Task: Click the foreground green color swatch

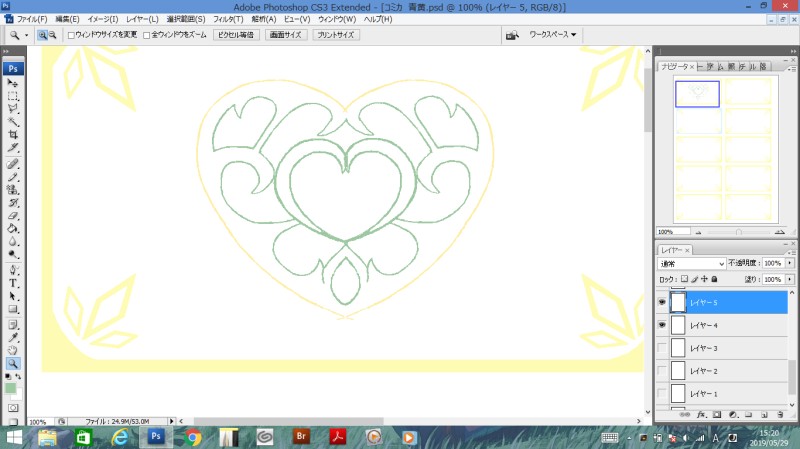Action: 10,389
